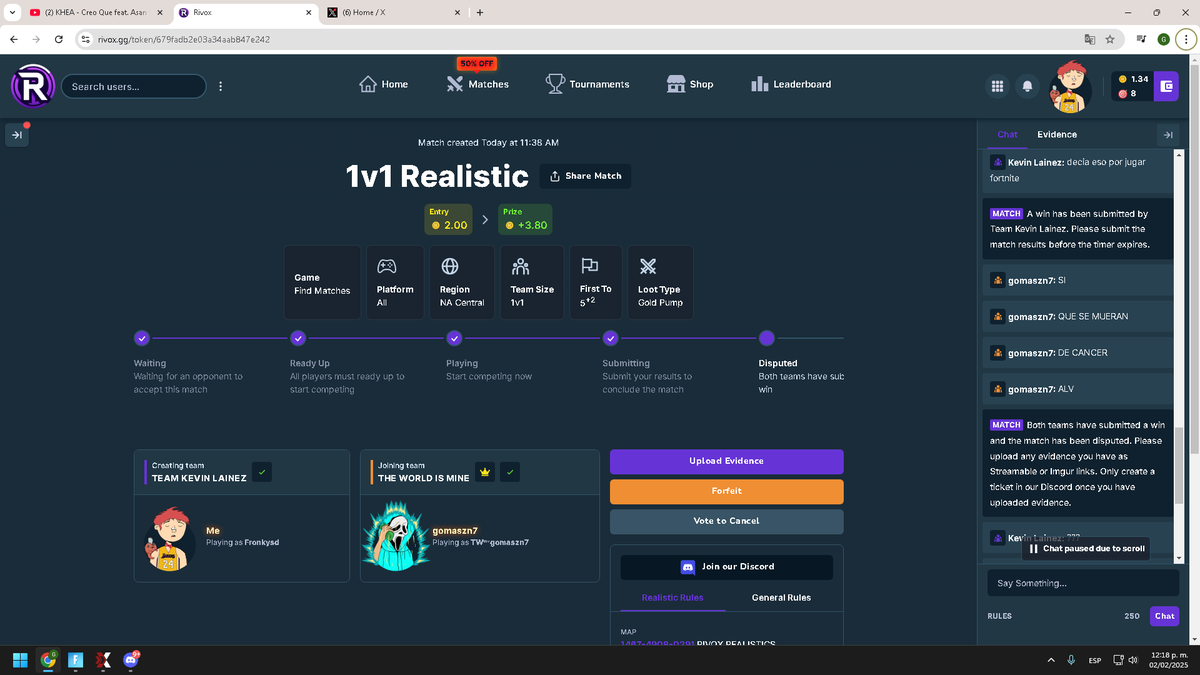Show hidden system tray icons
This screenshot has width=1200, height=675.
(x=1051, y=660)
